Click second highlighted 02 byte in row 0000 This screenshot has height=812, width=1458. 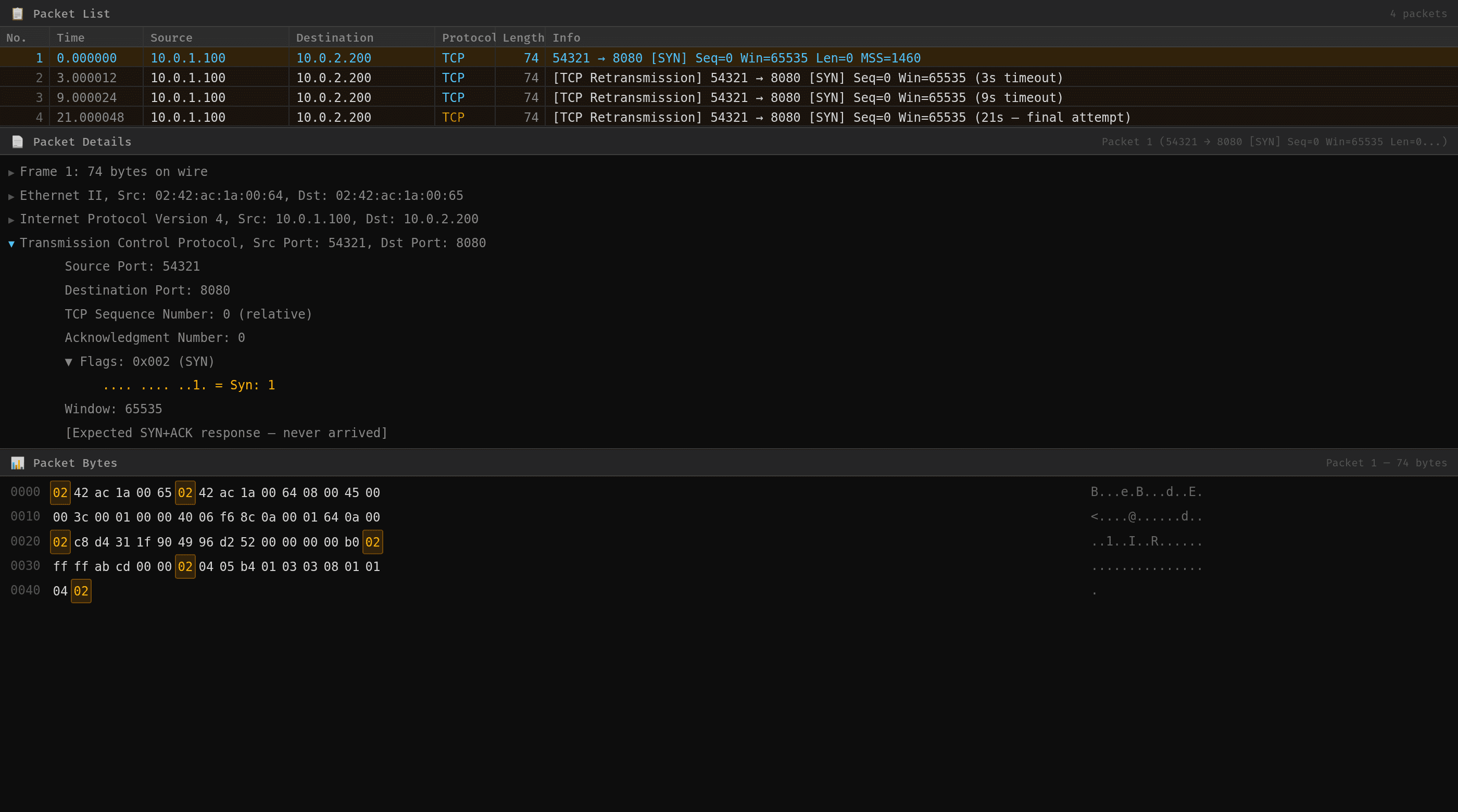click(185, 493)
